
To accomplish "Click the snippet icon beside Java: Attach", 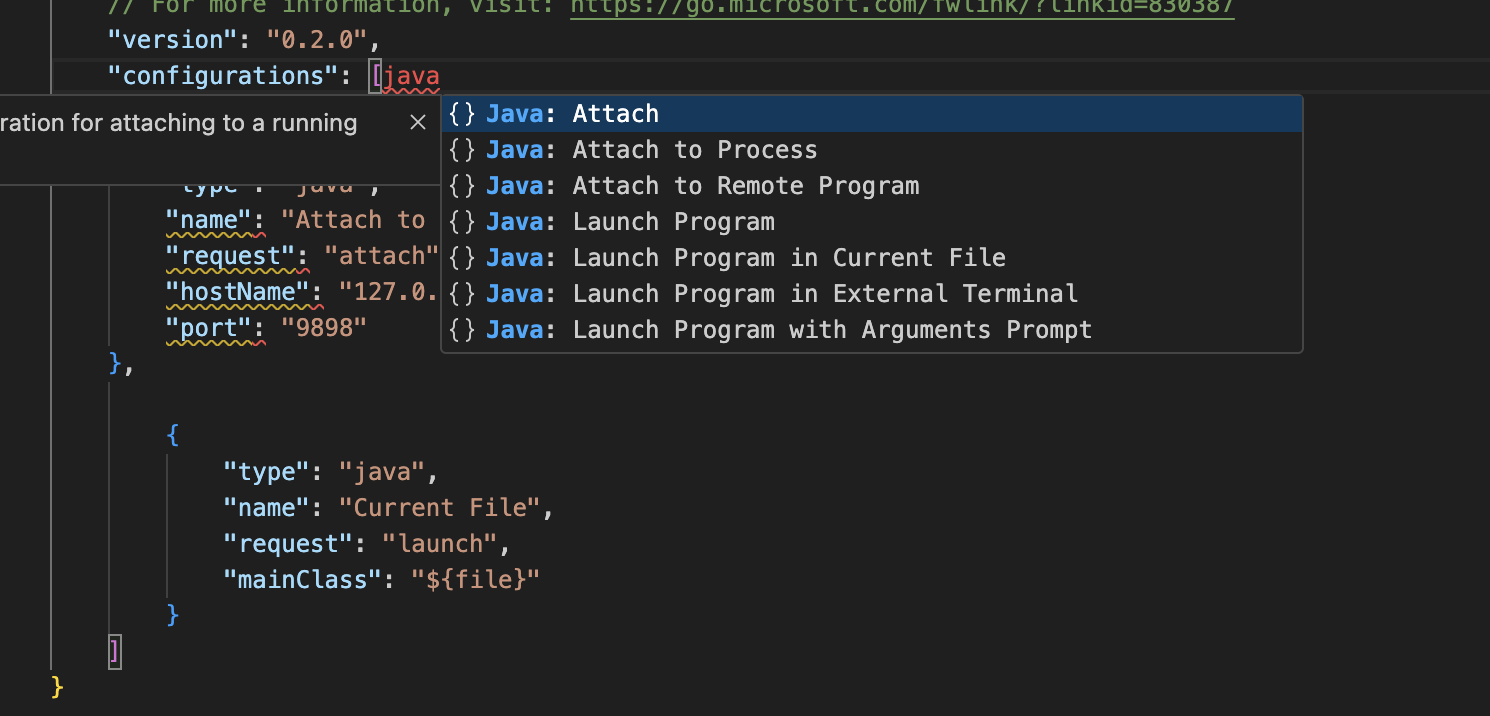I will pyautogui.click(x=462, y=114).
